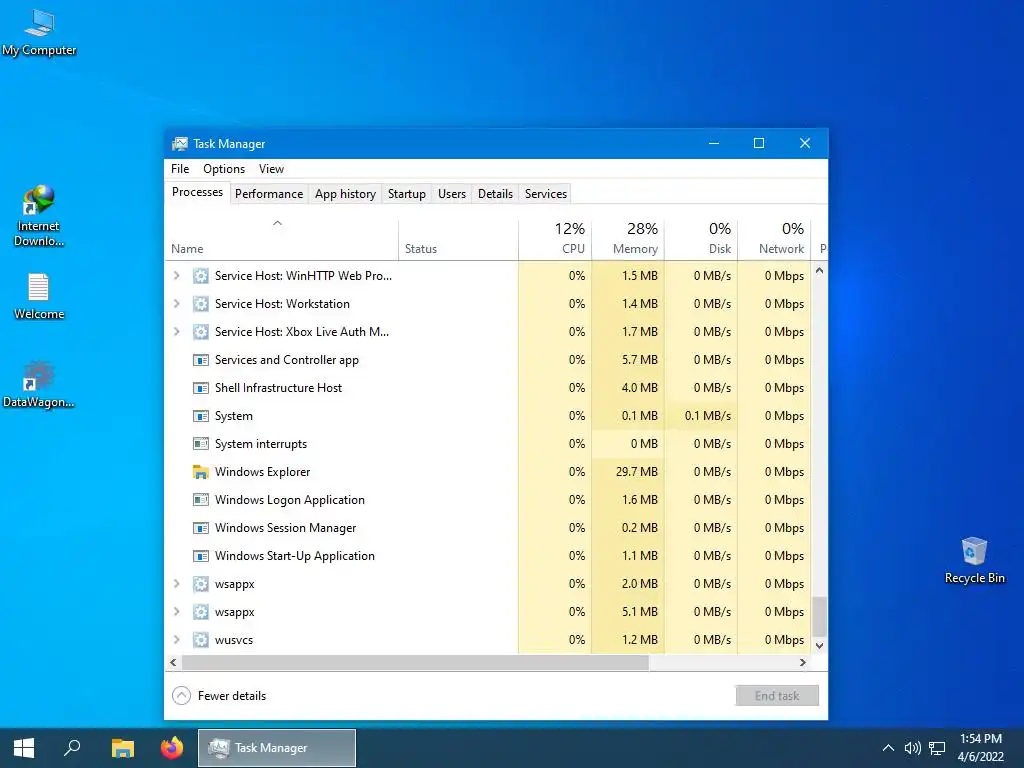1024x768 pixels.
Task: Expand Service Host: Workstation row
Action: pos(176,304)
